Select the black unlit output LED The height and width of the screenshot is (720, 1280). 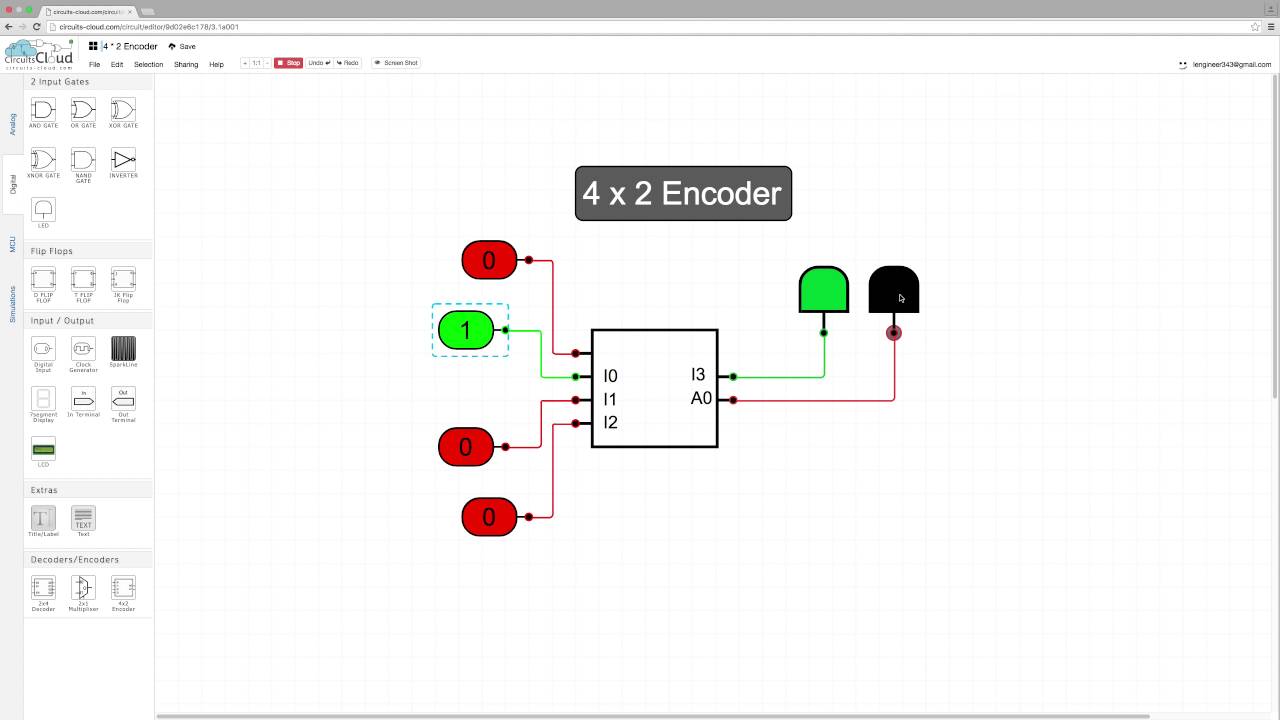[x=894, y=290]
